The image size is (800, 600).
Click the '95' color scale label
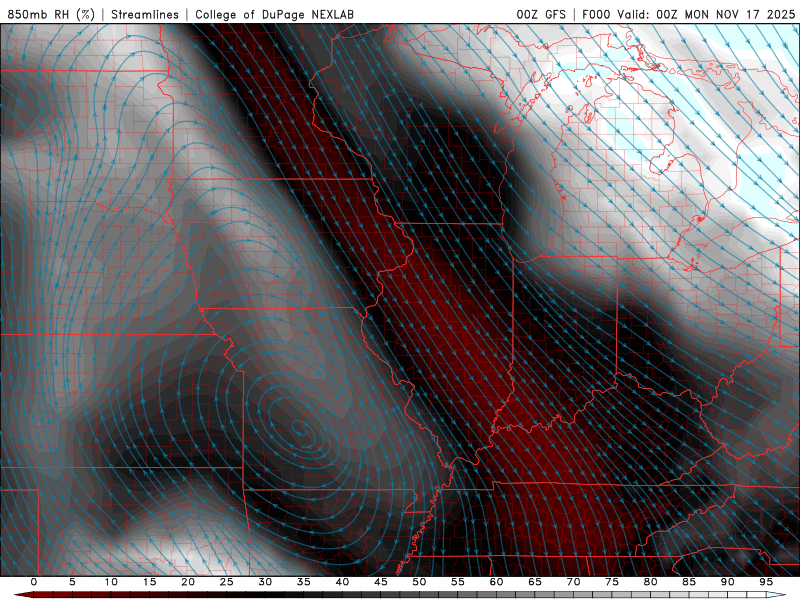click(x=766, y=582)
